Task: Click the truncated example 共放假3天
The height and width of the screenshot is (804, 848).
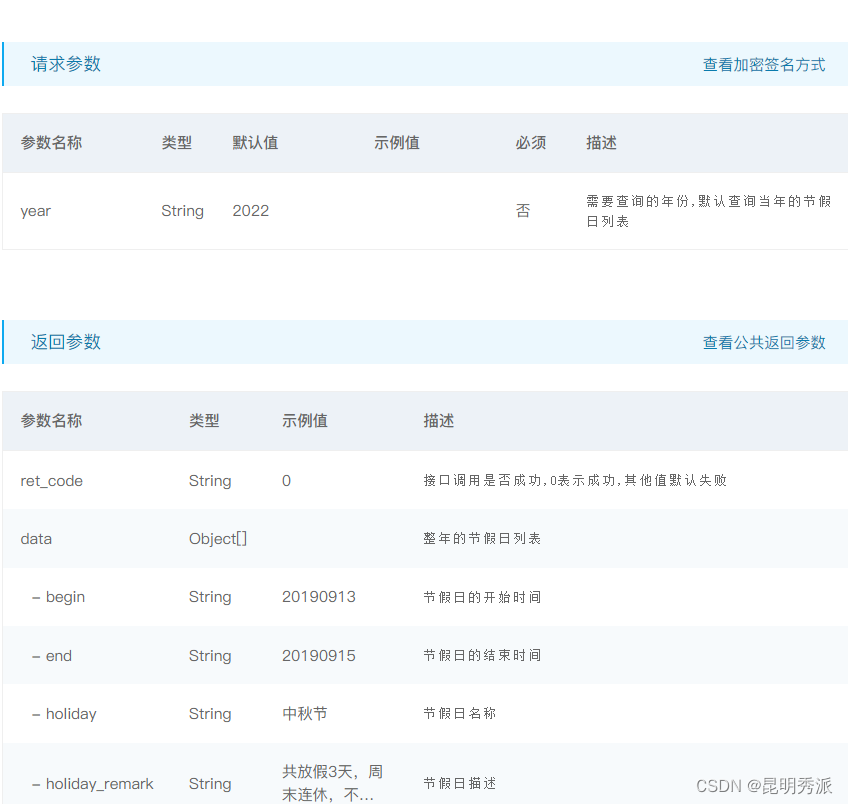Action: (332, 783)
